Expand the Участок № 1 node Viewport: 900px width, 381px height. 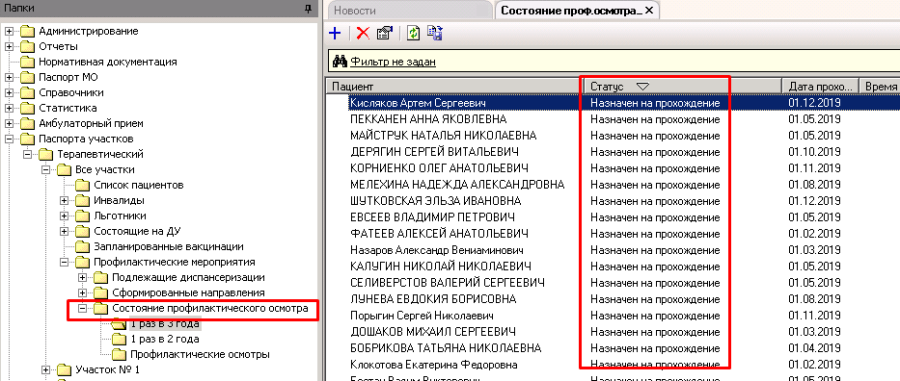coord(46,370)
